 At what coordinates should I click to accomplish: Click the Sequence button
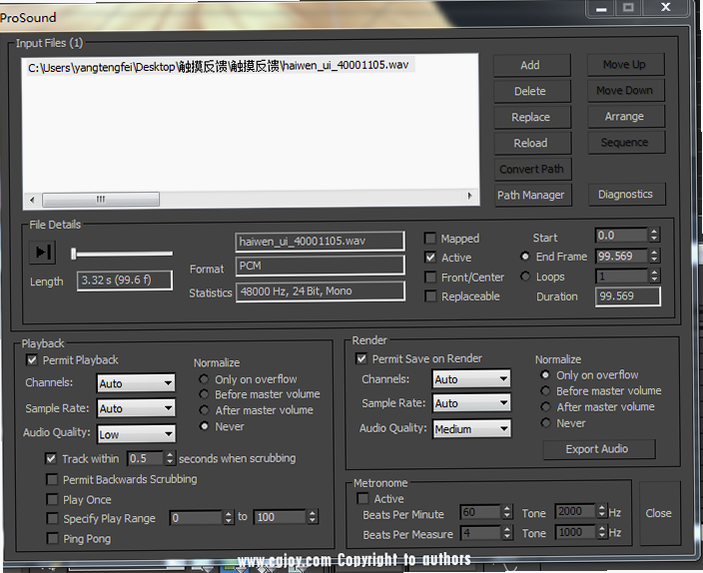pyautogui.click(x=626, y=143)
